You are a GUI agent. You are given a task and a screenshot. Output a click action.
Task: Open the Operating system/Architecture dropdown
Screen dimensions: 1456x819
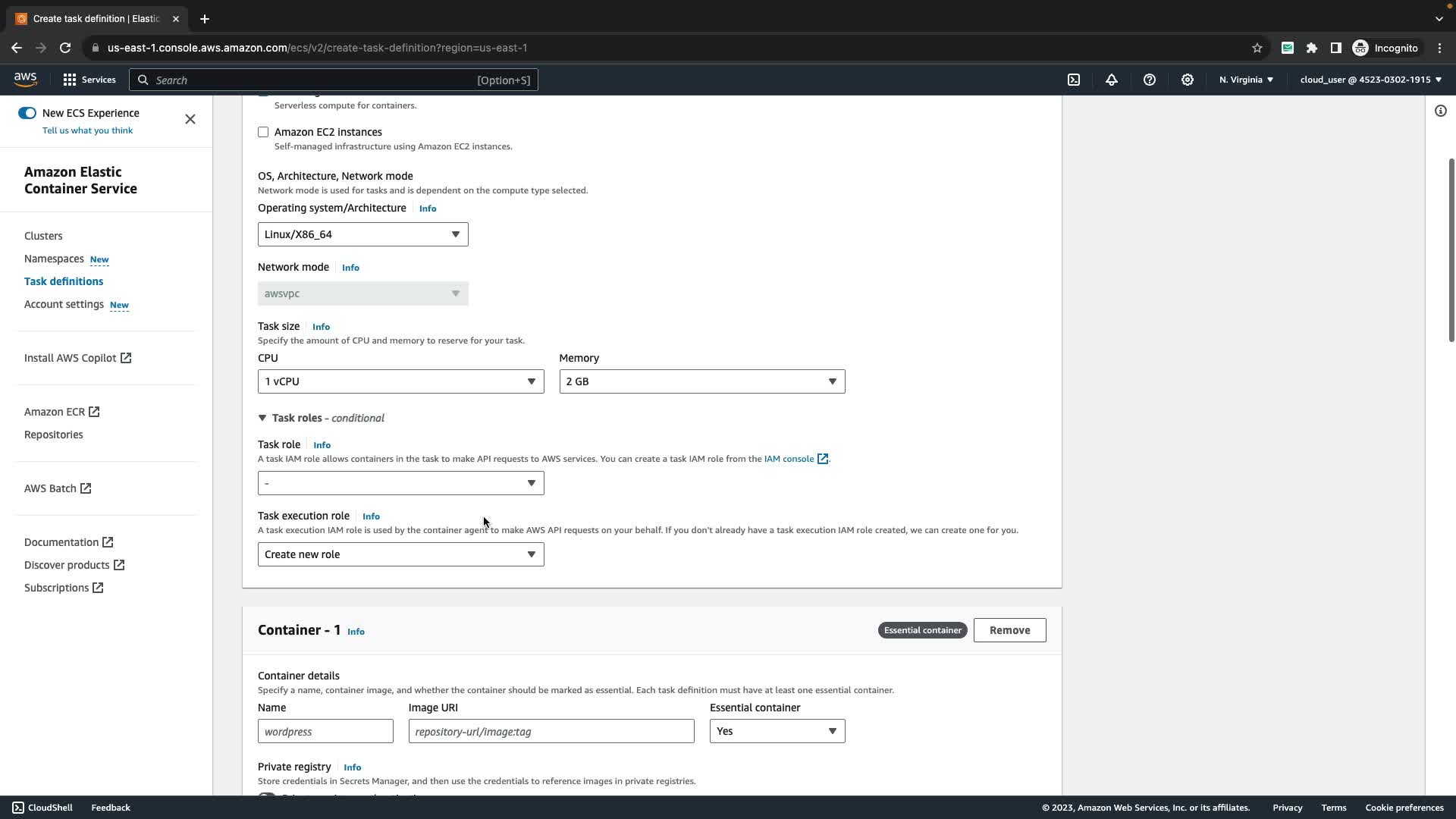point(362,234)
